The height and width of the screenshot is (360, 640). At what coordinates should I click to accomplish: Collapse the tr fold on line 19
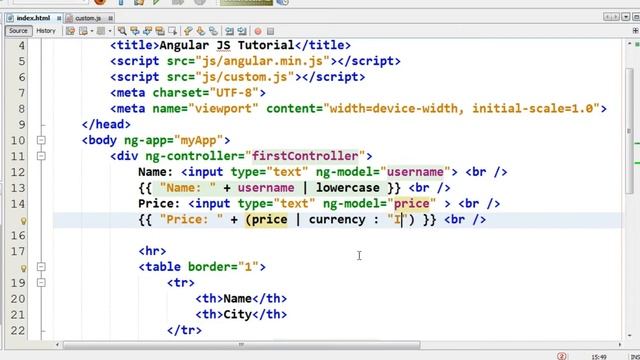click(x=41, y=282)
